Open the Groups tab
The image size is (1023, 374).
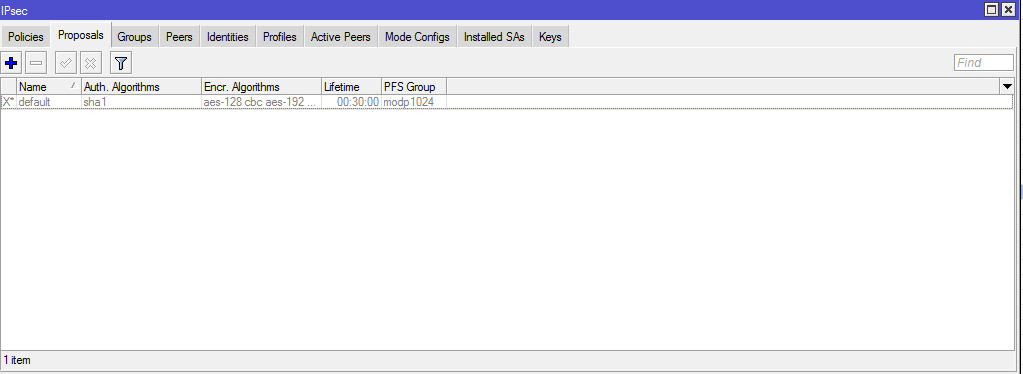point(134,37)
